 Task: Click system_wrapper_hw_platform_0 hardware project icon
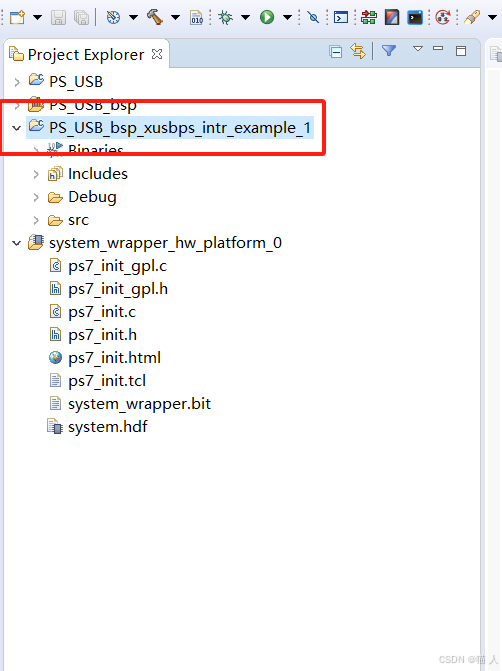(x=36, y=242)
